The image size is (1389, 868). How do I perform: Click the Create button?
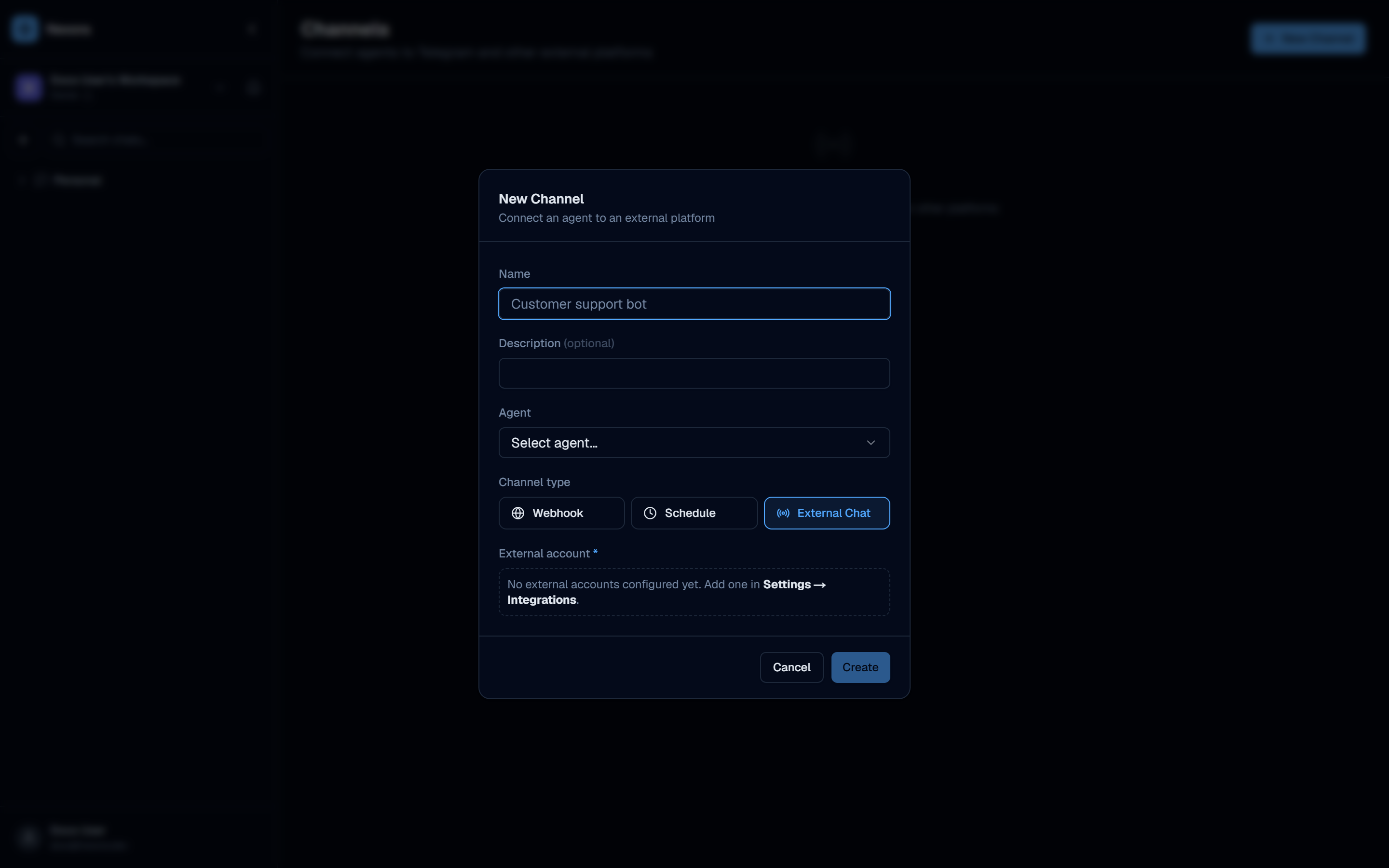click(860, 667)
